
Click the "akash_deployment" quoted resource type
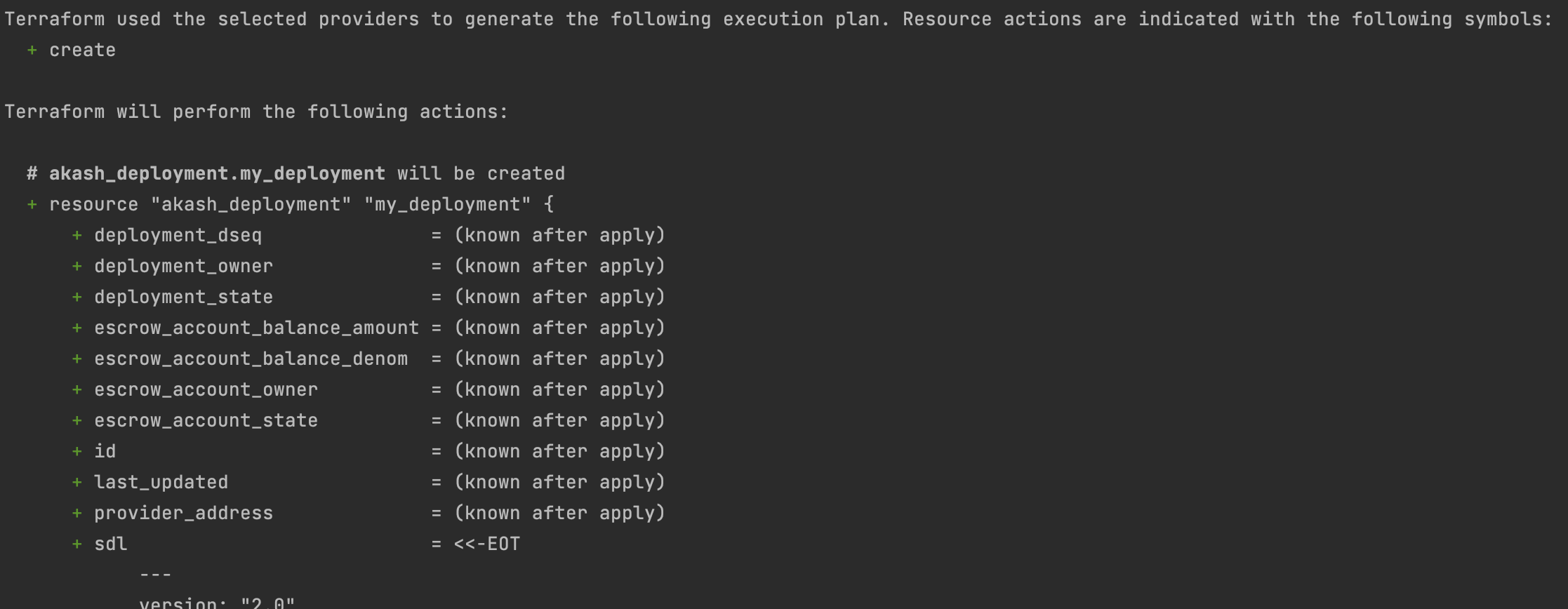pyautogui.click(x=251, y=205)
